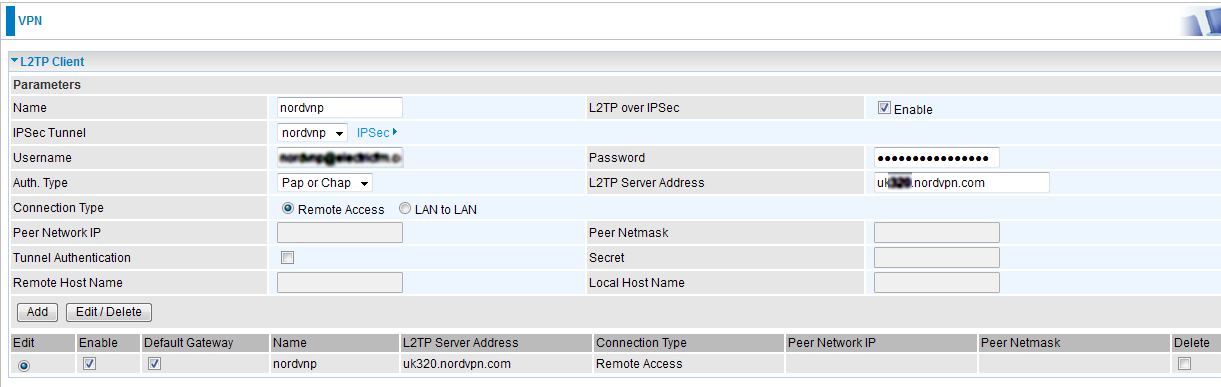Collapse the L2TP Client section arrow
The height and width of the screenshot is (387, 1221).
pyautogui.click(x=15, y=62)
